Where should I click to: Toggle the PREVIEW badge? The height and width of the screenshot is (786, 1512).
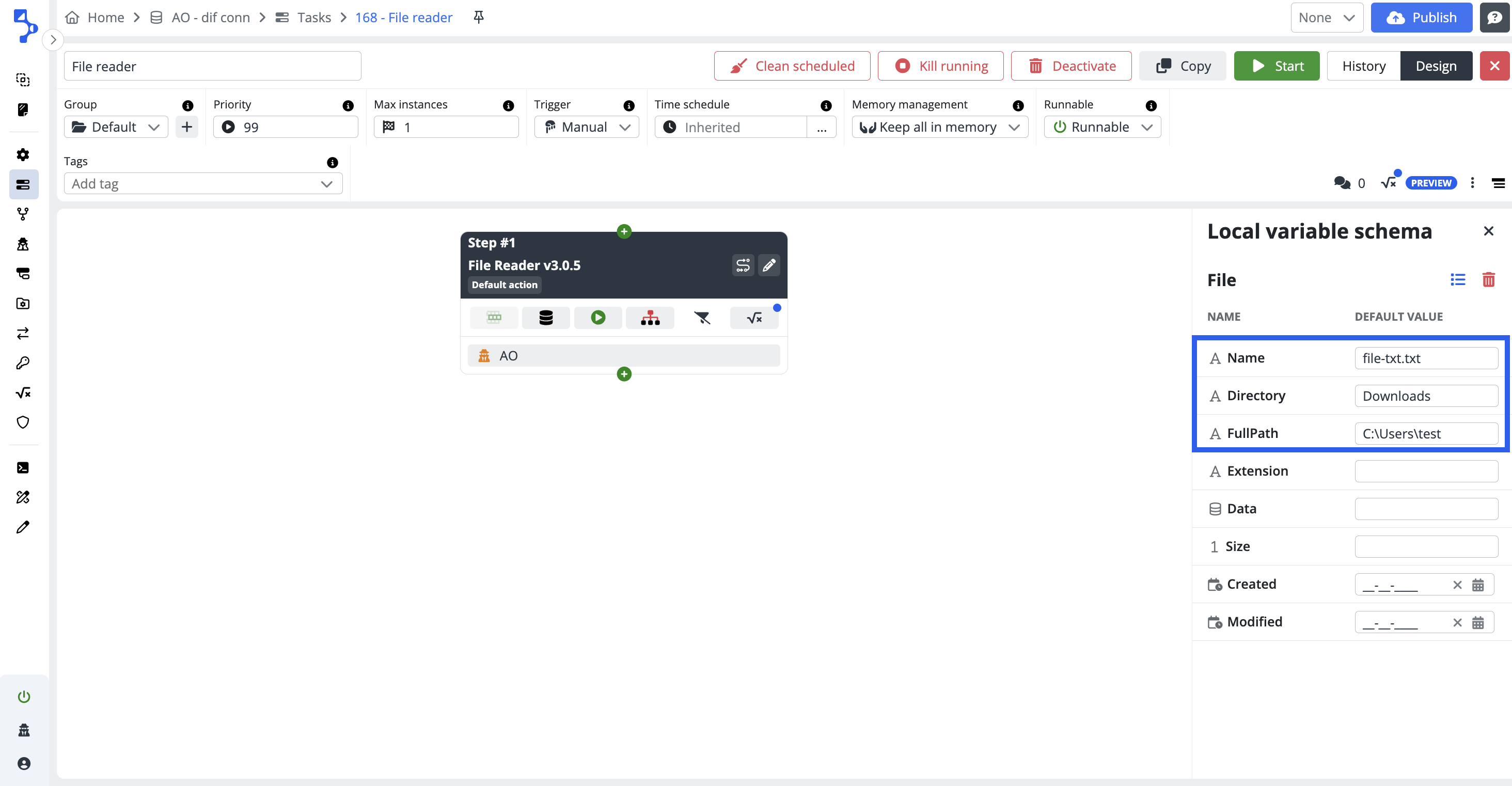[1430, 183]
